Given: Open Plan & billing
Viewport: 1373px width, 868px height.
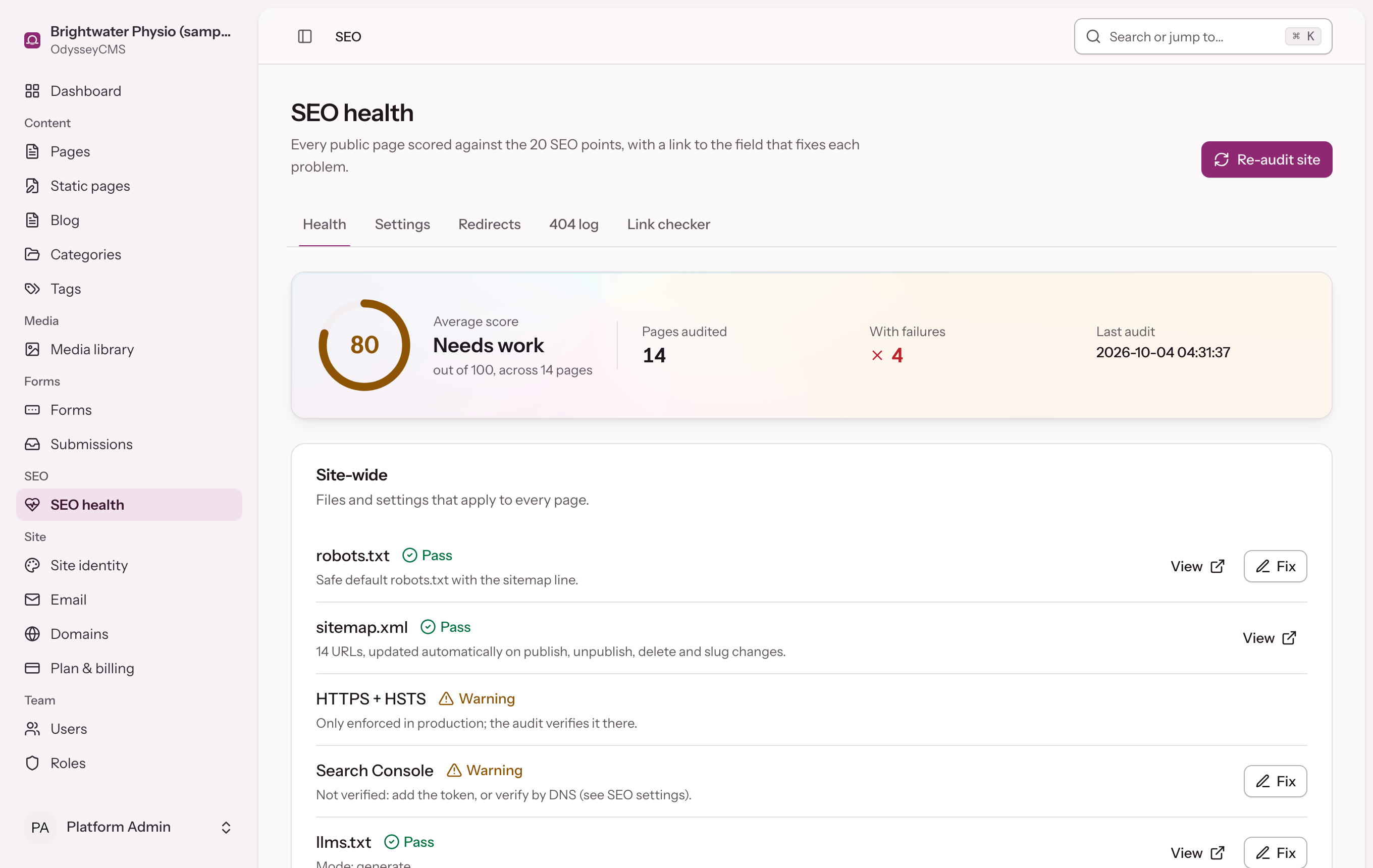Looking at the screenshot, I should point(129,668).
